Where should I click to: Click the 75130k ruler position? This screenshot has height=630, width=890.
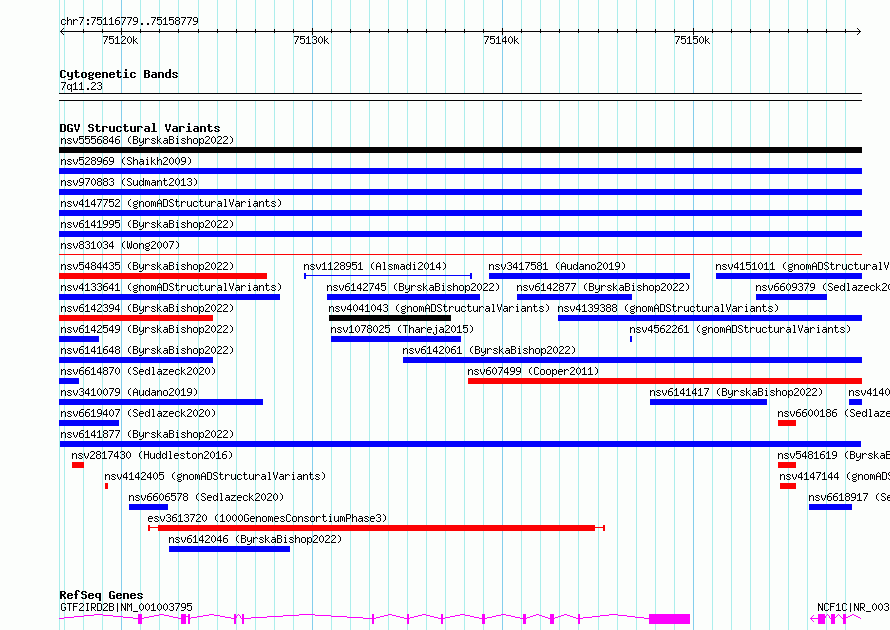click(x=311, y=40)
